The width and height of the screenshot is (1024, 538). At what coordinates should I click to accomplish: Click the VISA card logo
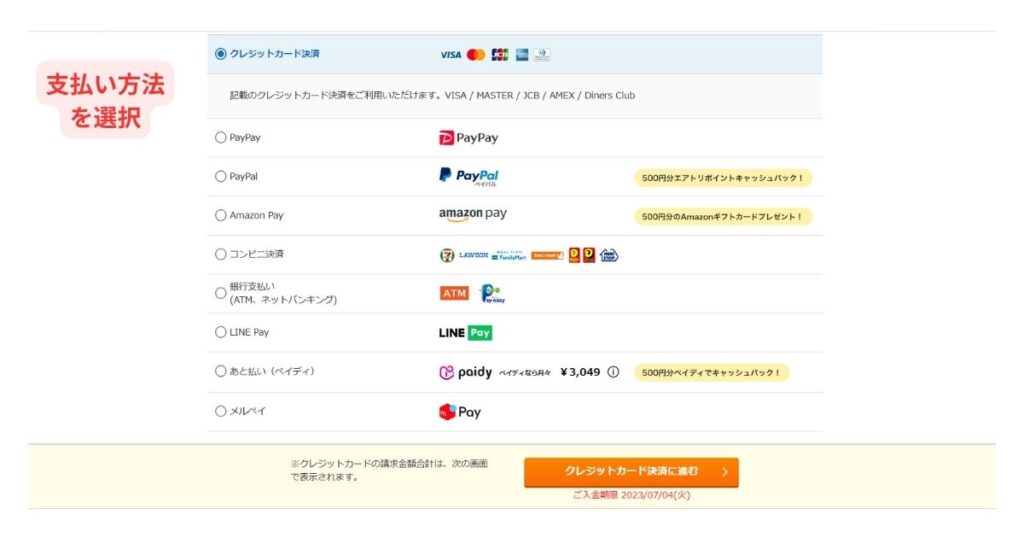451,55
